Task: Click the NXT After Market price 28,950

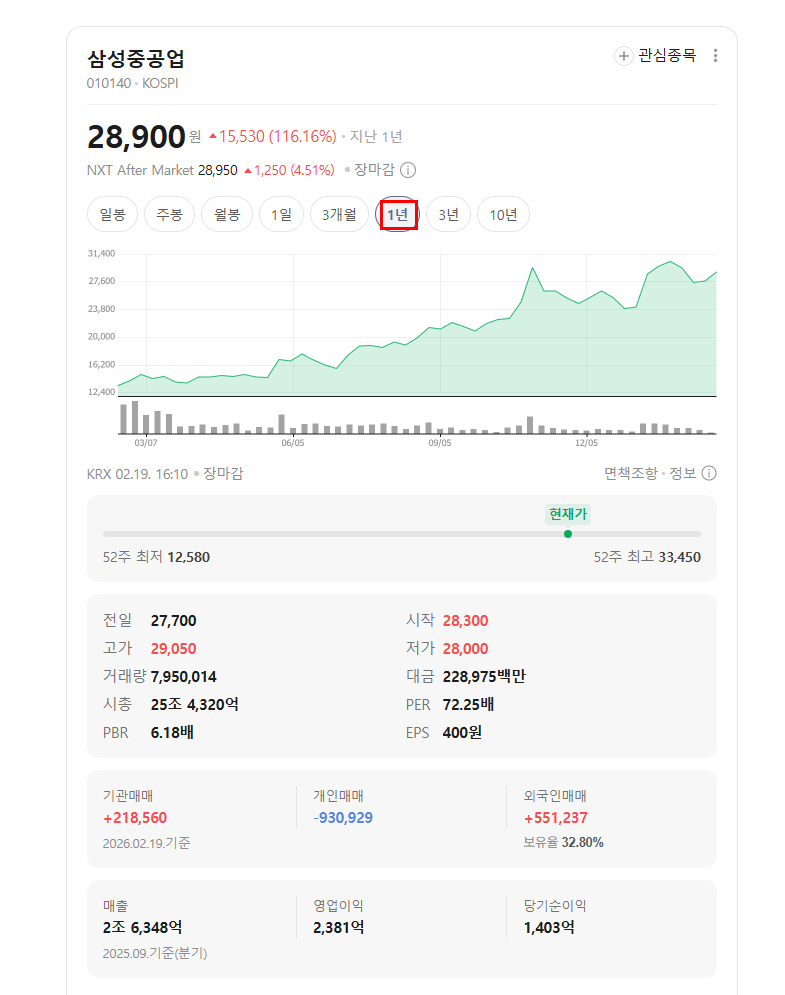Action: (218, 170)
